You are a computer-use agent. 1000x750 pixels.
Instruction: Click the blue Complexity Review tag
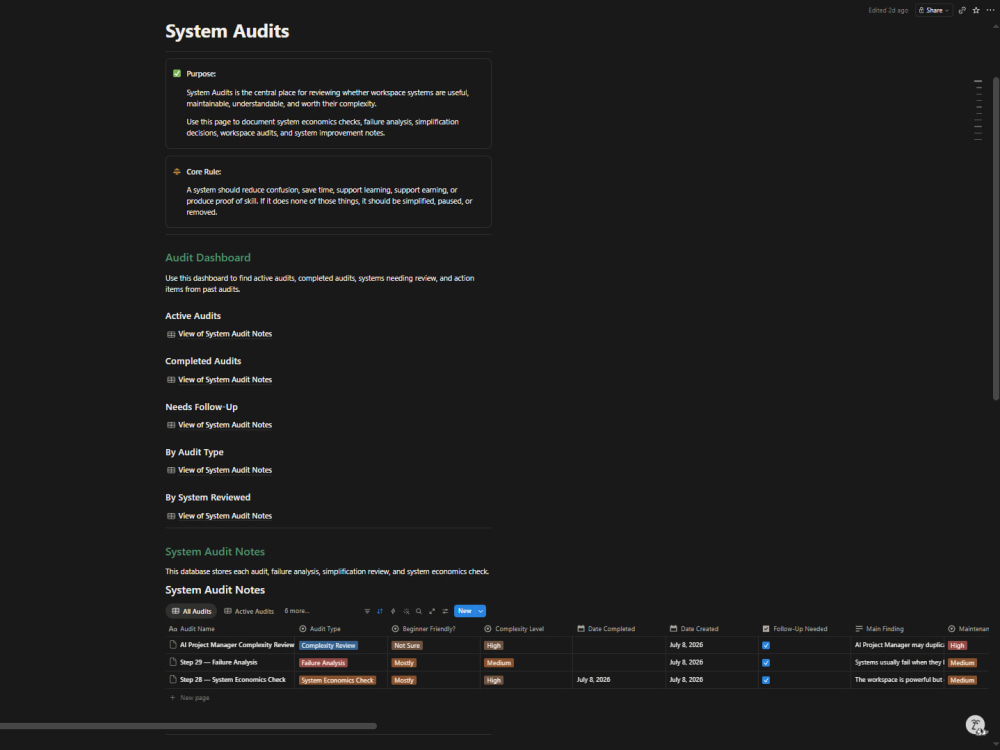328,645
